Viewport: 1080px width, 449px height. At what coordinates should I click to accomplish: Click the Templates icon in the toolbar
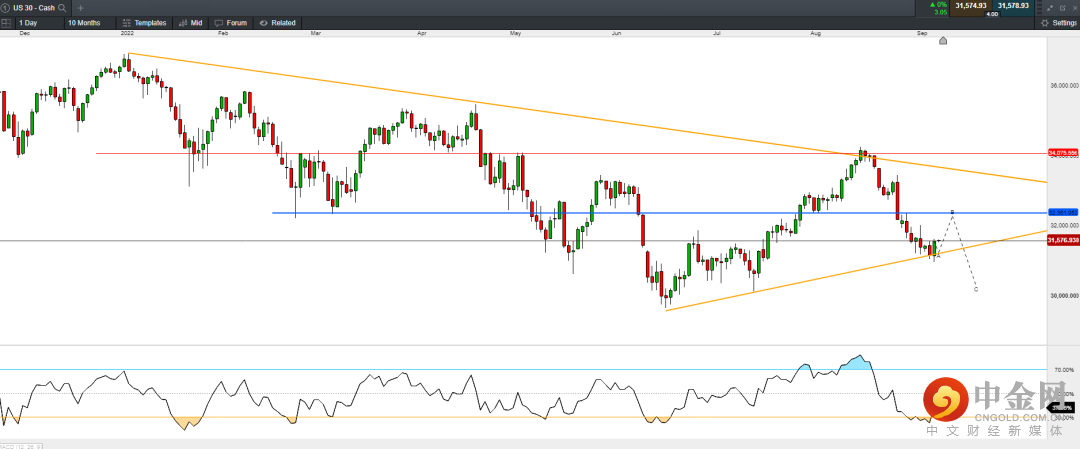pyautogui.click(x=125, y=22)
